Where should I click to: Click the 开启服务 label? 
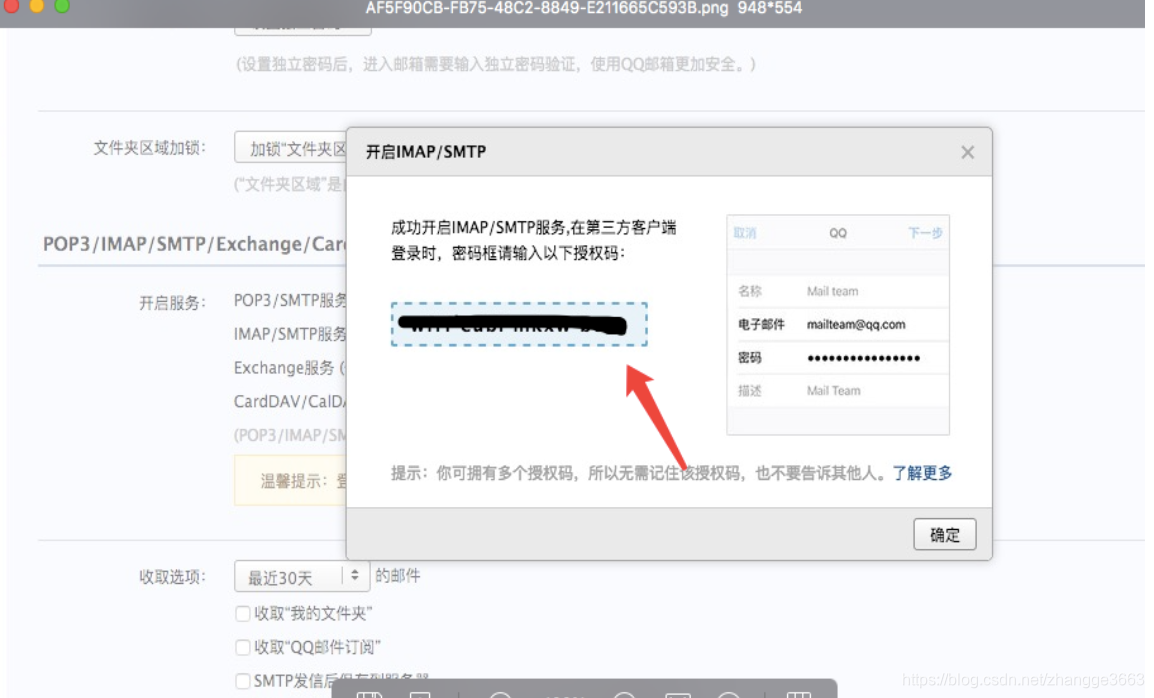point(172,303)
